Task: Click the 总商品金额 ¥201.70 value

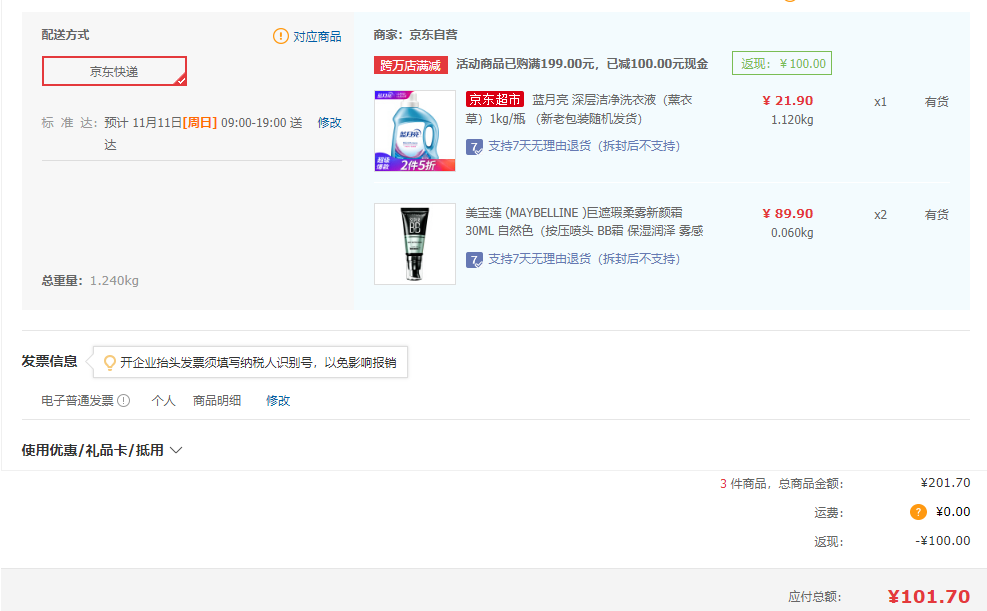Action: (x=945, y=483)
